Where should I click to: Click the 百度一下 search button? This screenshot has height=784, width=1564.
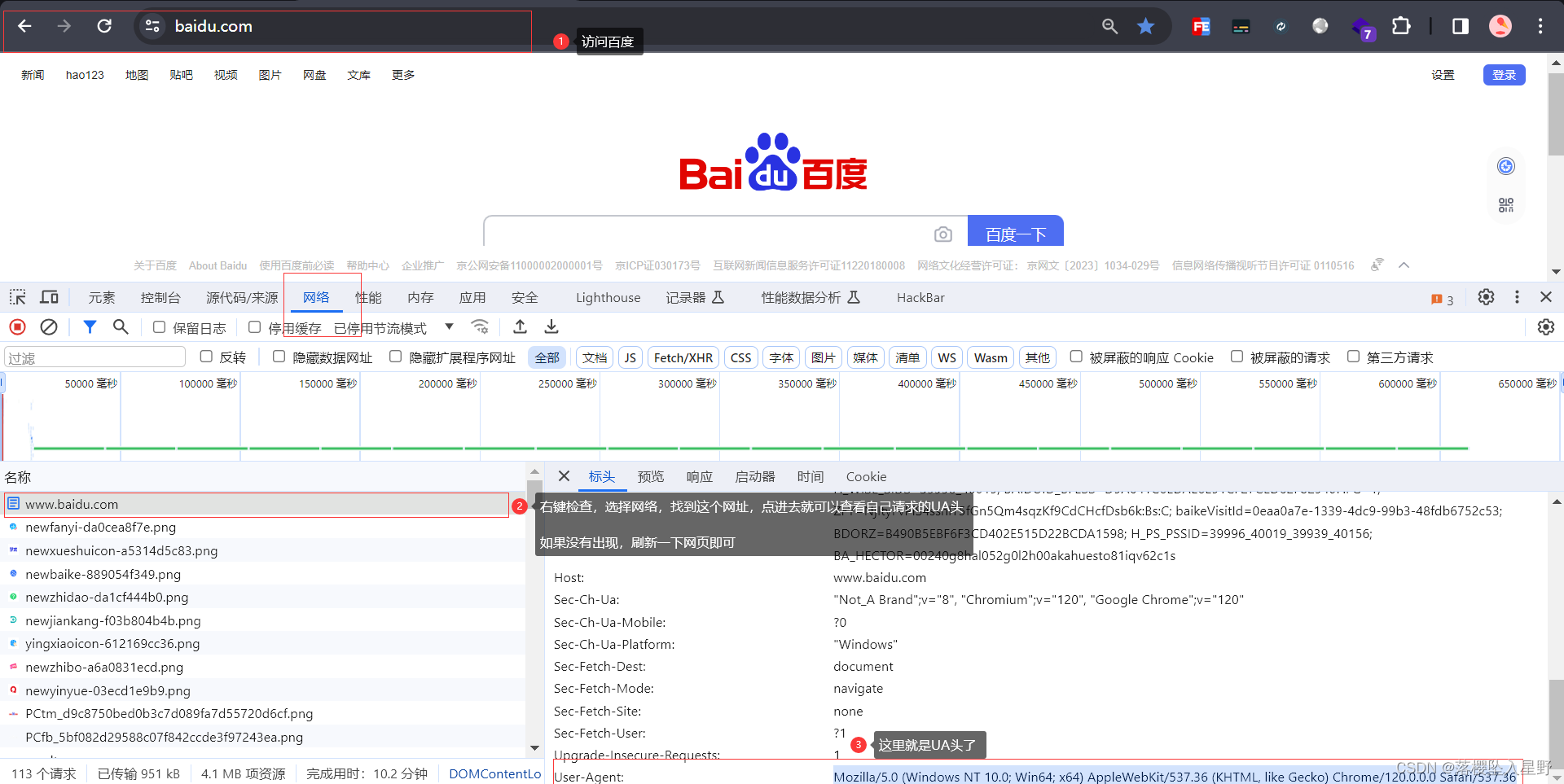point(1015,231)
